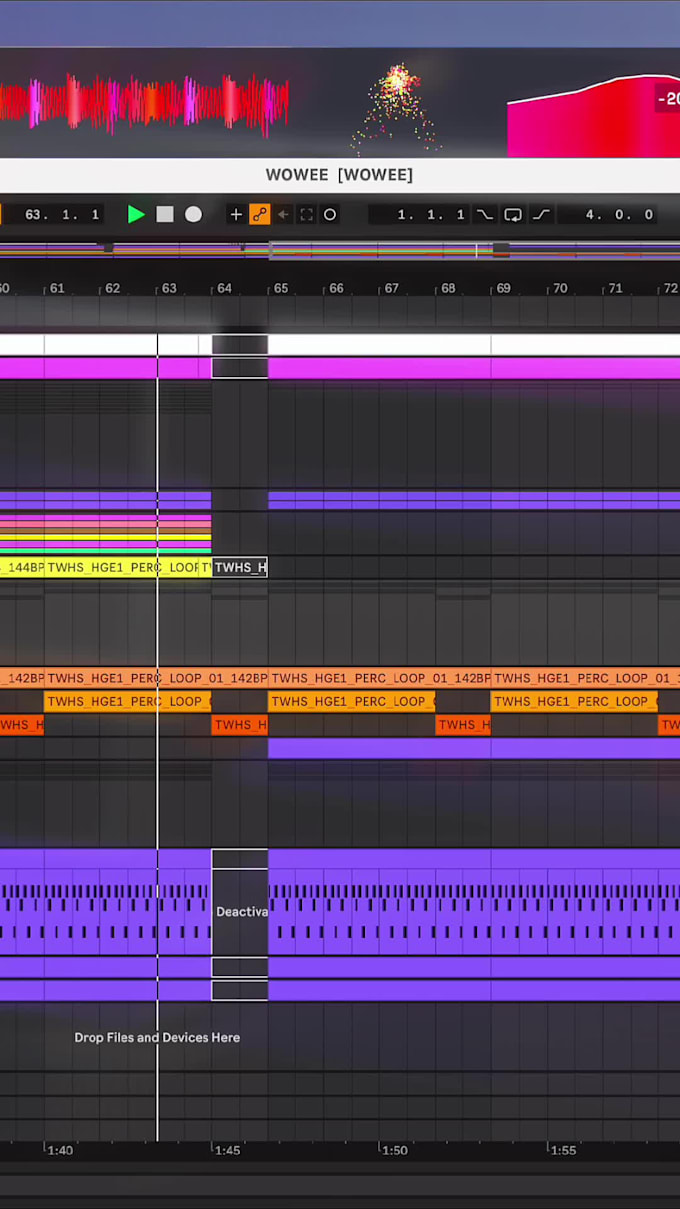Toggle the Loop switch
This screenshot has width=680, height=1209.
point(513,214)
